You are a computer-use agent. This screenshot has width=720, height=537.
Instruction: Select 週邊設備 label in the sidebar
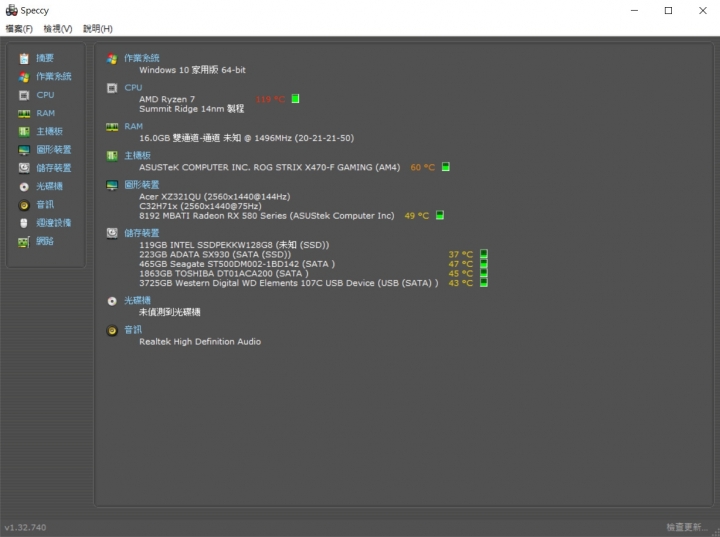coord(54,223)
